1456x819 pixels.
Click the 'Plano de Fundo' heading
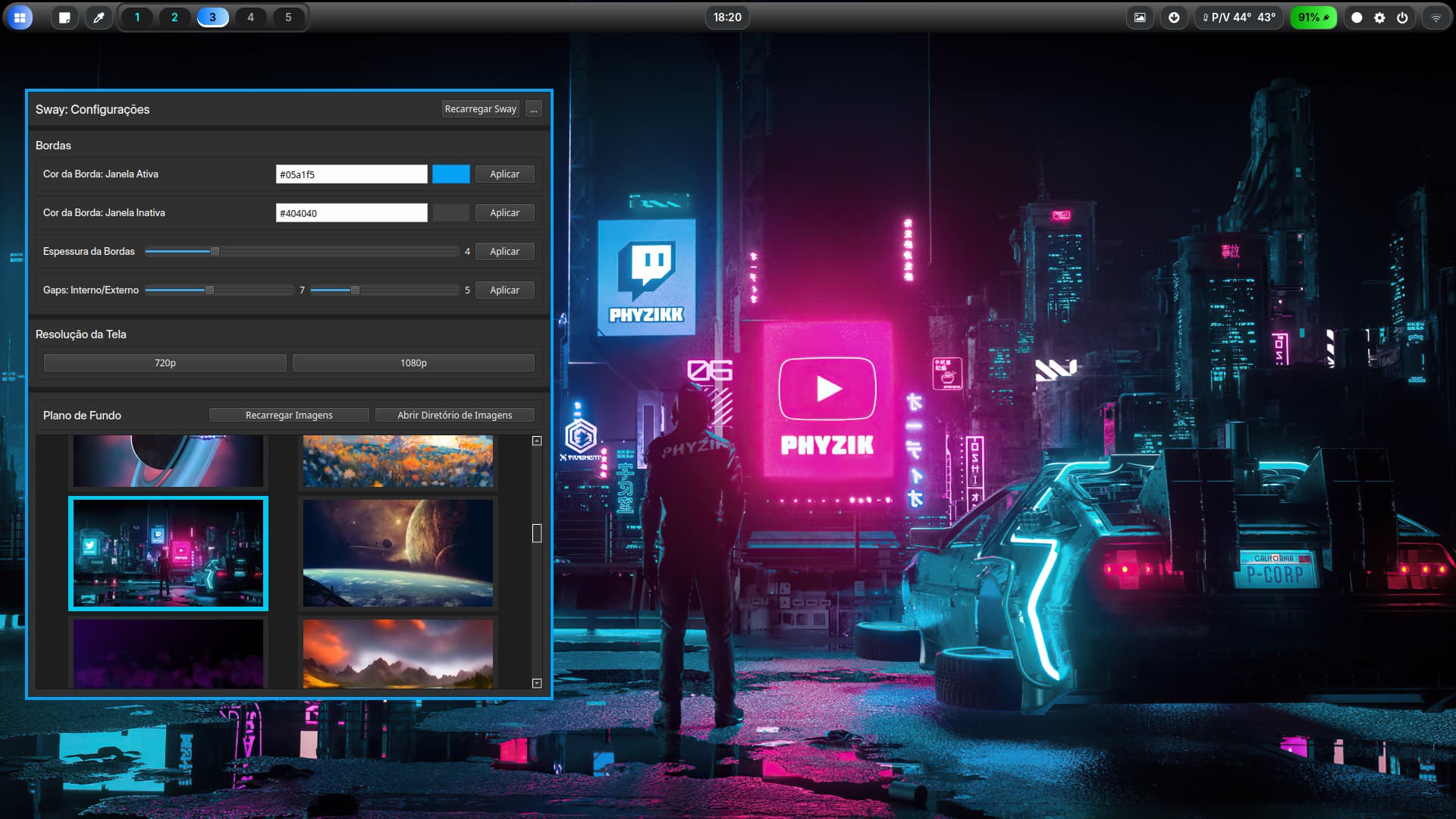tap(82, 416)
